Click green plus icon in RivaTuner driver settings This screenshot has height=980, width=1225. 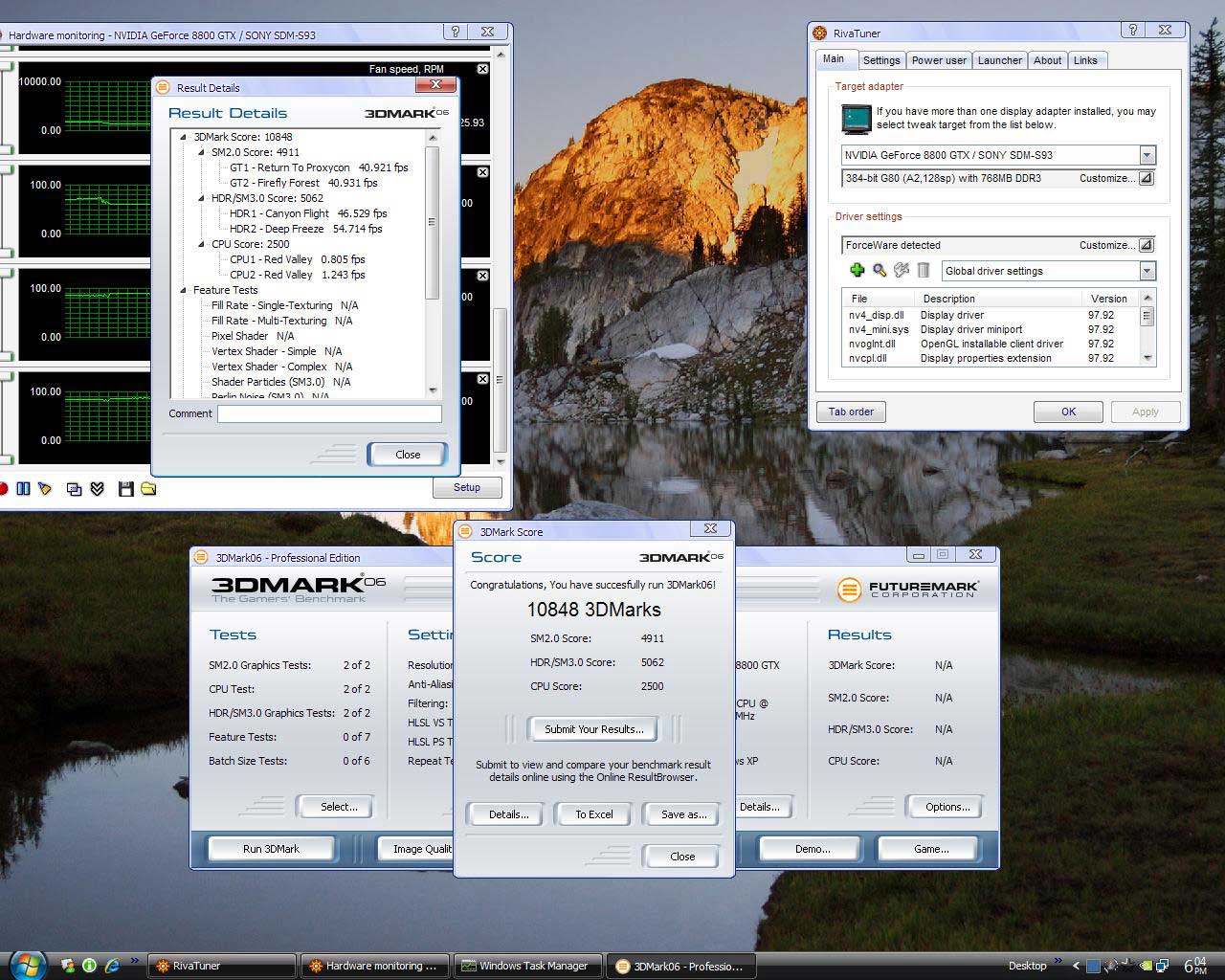pyautogui.click(x=857, y=271)
